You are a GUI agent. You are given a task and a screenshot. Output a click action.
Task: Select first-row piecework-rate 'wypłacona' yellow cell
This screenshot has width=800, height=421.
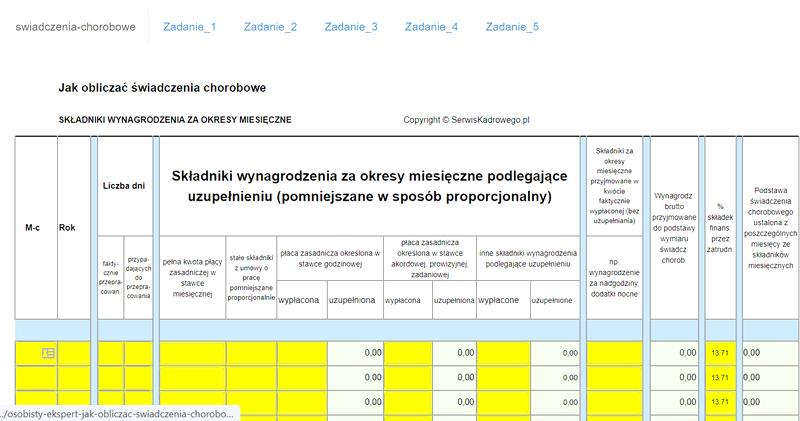408,353
